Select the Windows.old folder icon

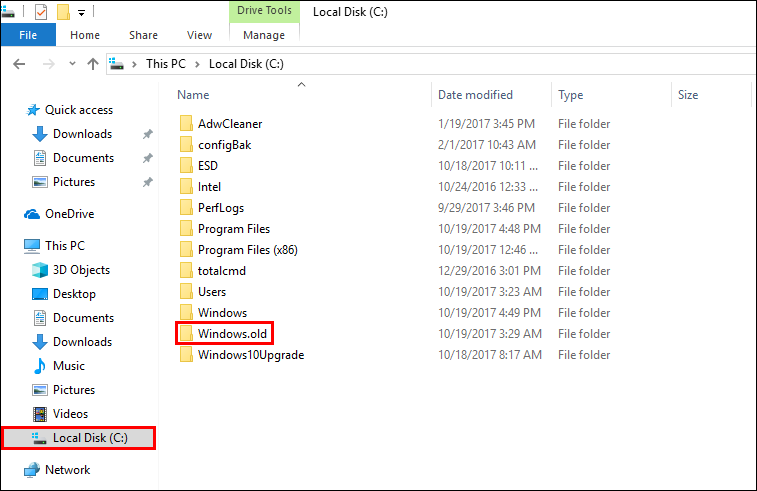click(x=186, y=334)
